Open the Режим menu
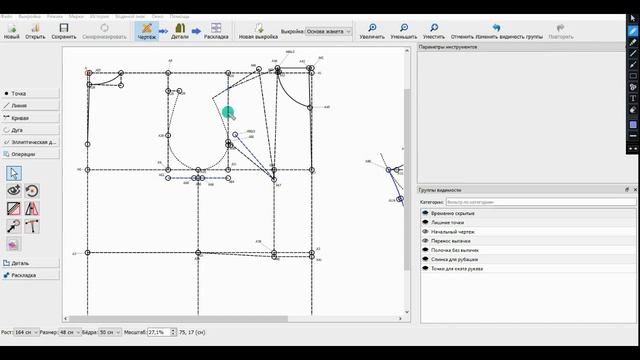Screen dimensions: 640x360 [x=55, y=17]
